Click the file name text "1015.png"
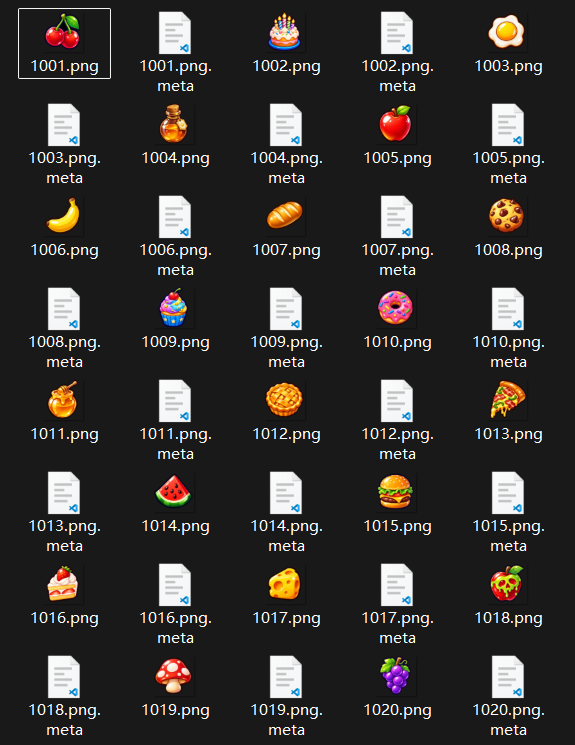The image size is (575, 745). 397,527
